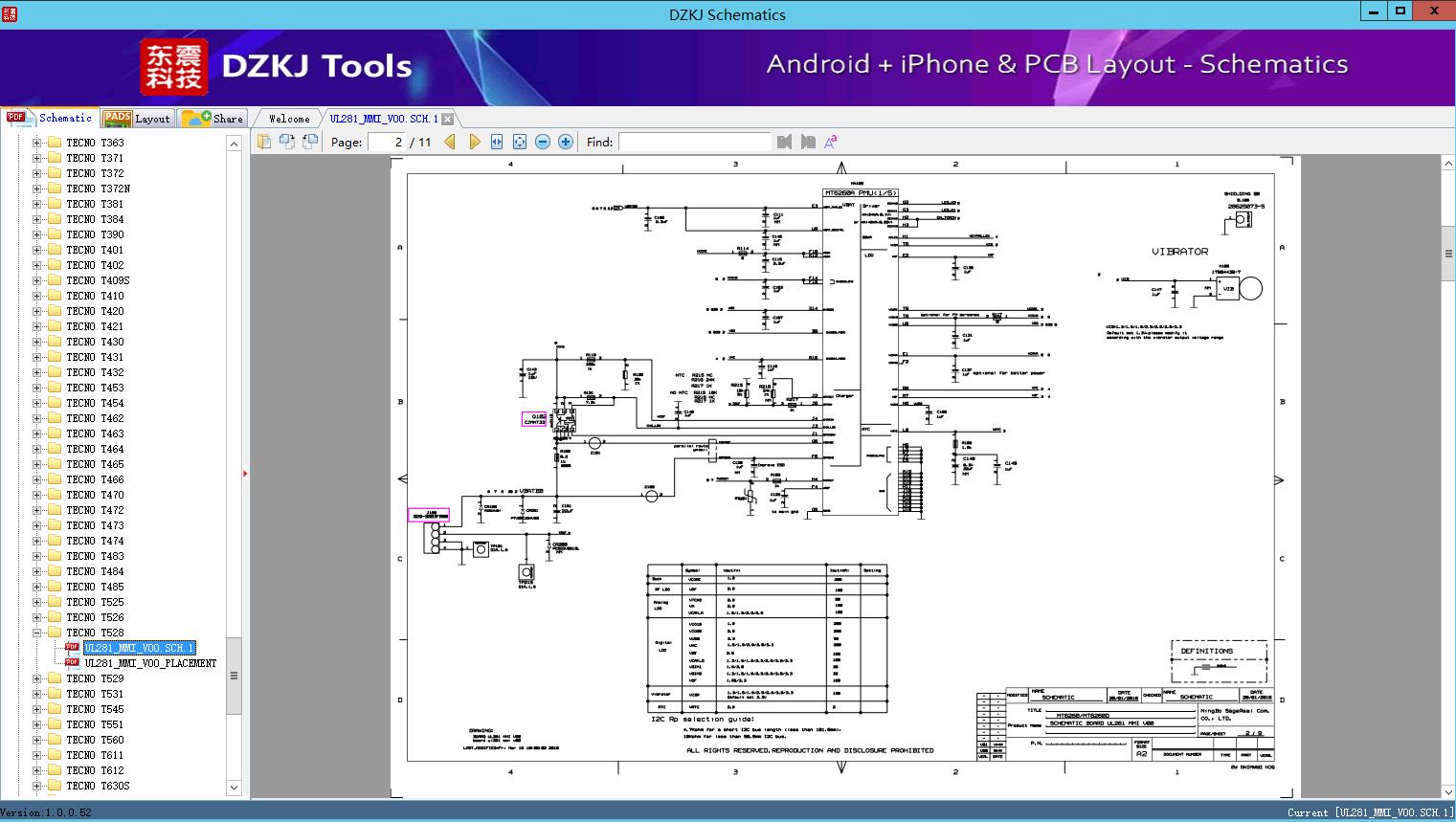Collapse the sidebar with the red splitter arrow
This screenshot has height=822, width=1456.
coord(245,473)
